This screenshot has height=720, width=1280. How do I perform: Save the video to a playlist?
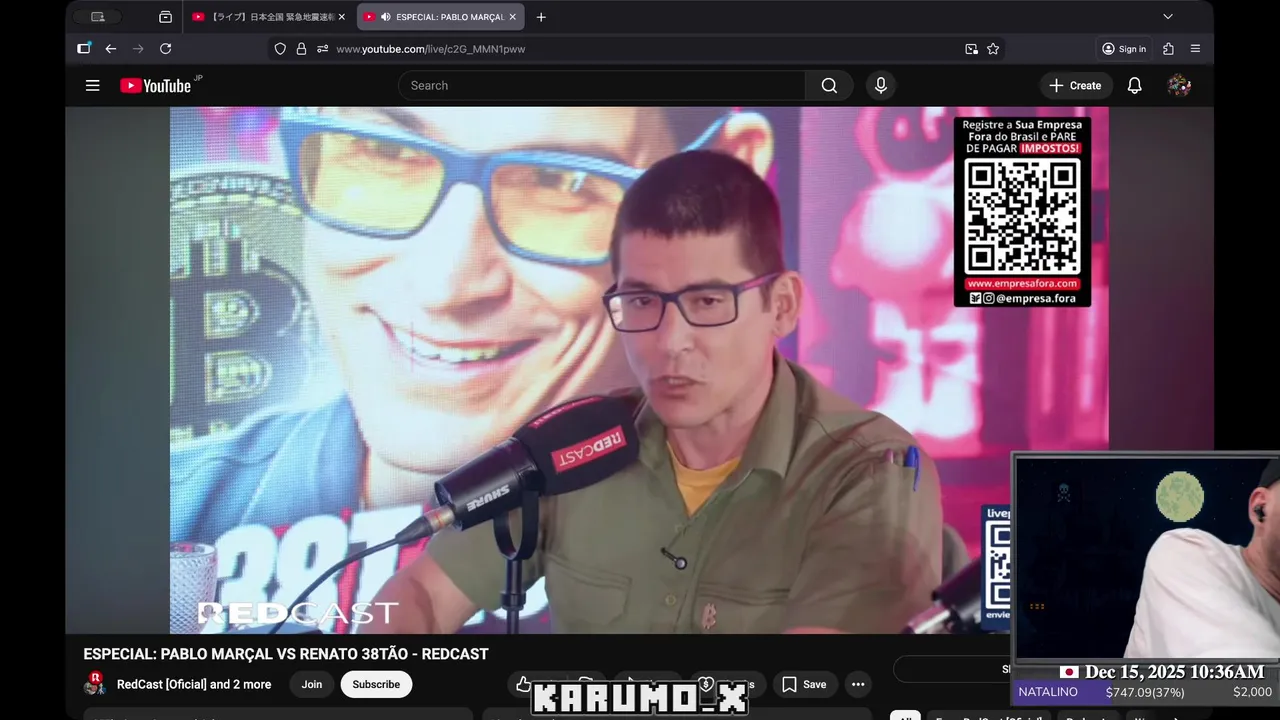[x=804, y=684]
